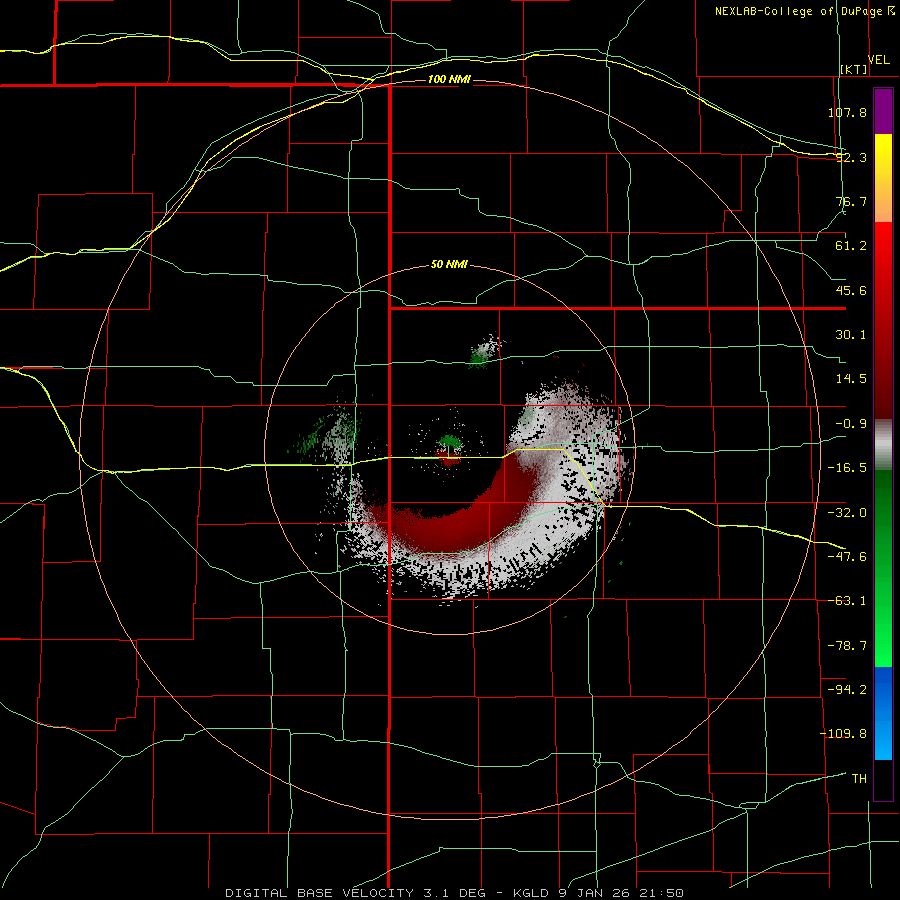This screenshot has height=900, width=900.
Task: Select the 92.3 scale value
Action: coord(851,157)
